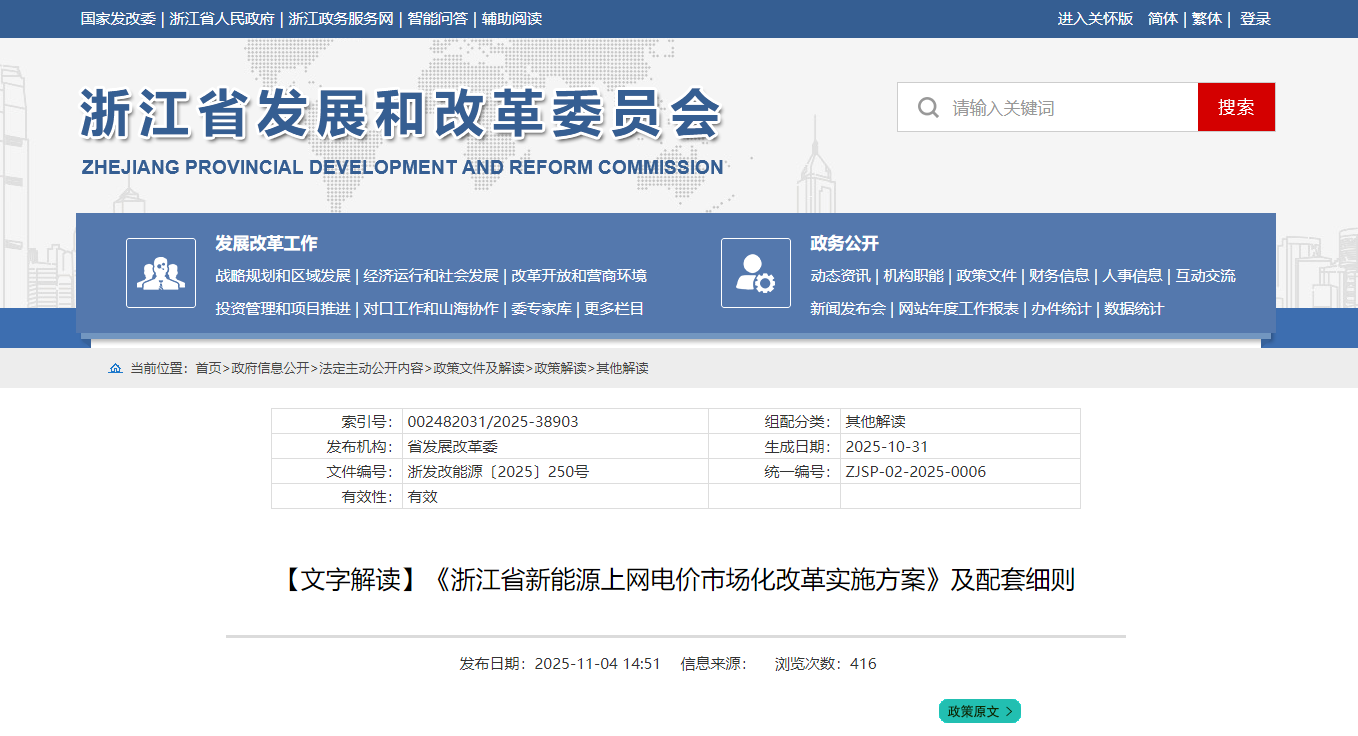Click the home icon beside 当前位置

(115, 369)
